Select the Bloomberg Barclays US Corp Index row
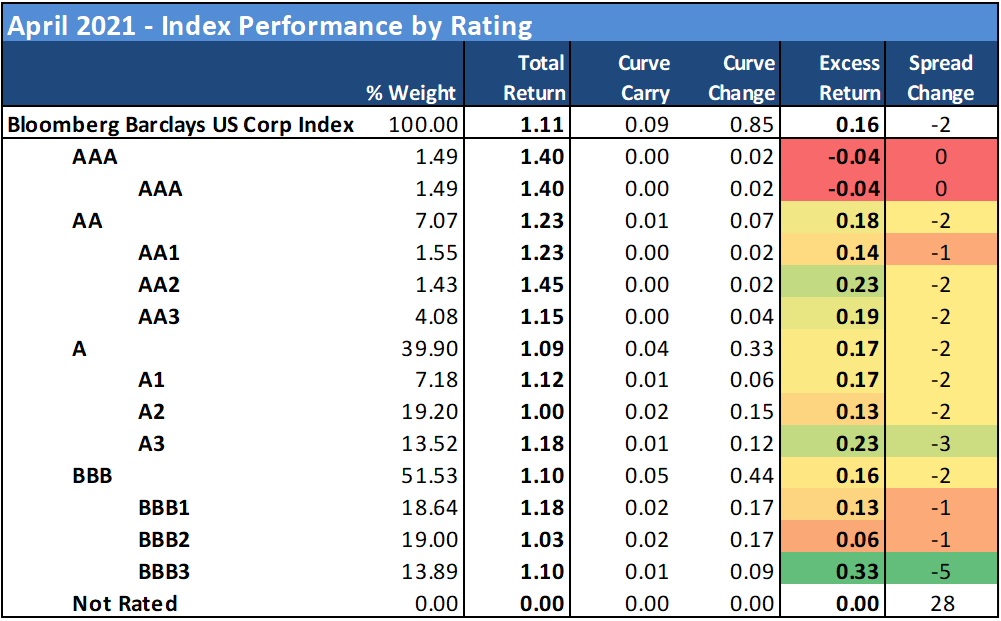The image size is (1001, 621). pos(181,125)
